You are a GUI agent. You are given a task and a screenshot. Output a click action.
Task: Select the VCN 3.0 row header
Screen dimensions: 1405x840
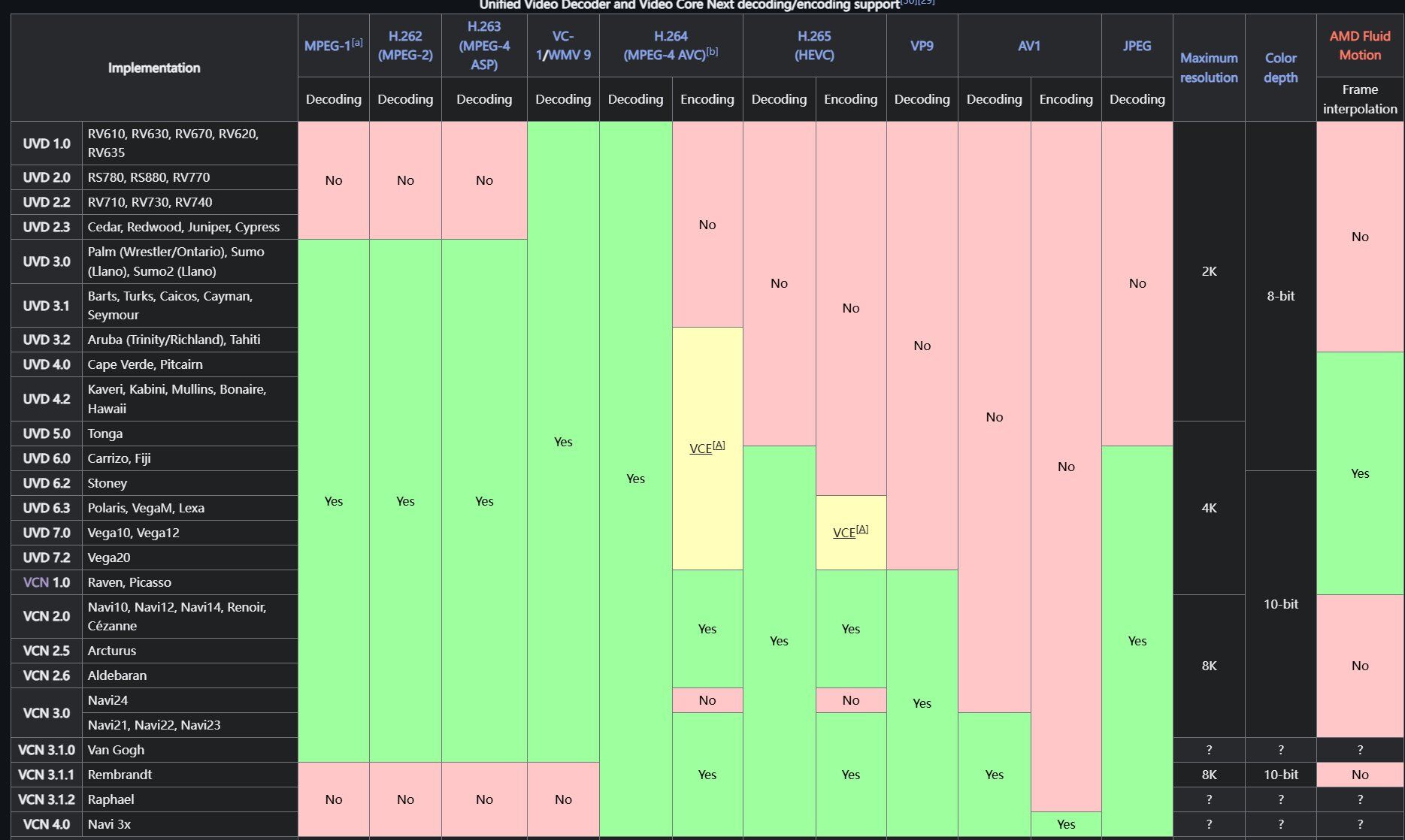point(47,712)
